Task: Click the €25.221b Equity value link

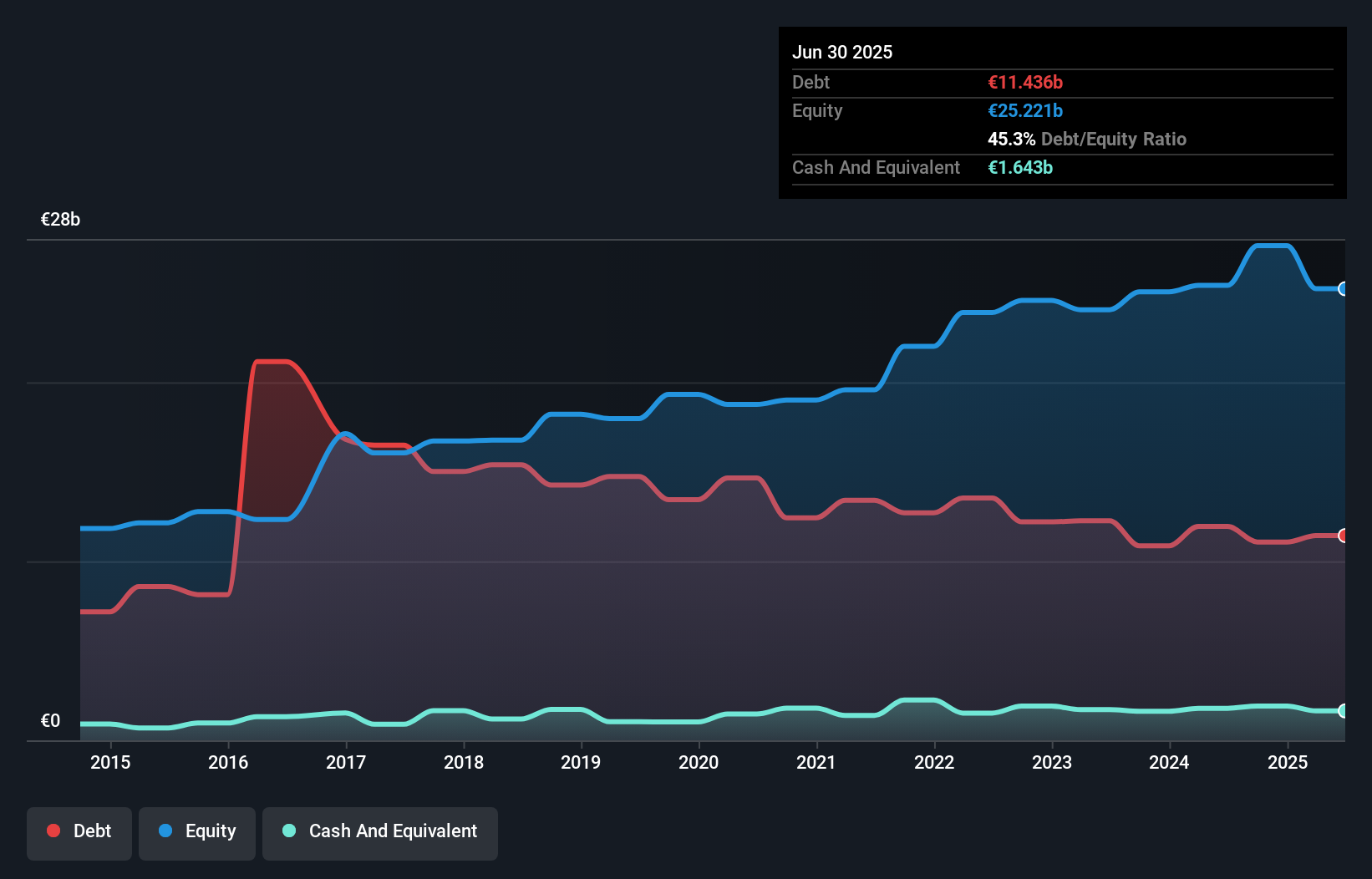Action: click(x=1025, y=110)
